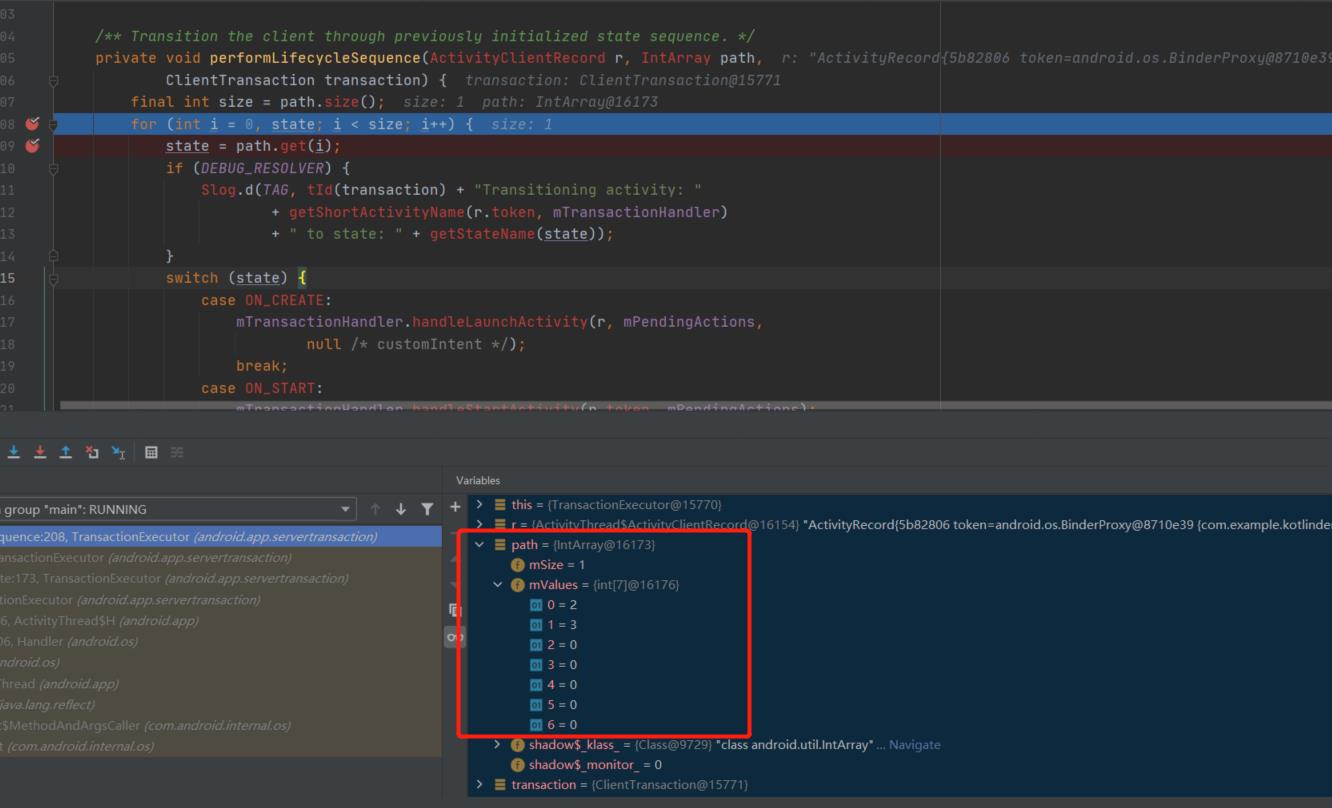Expand the shadow$_klass_ node
Screen dimensions: 1332x808
coord(498,745)
